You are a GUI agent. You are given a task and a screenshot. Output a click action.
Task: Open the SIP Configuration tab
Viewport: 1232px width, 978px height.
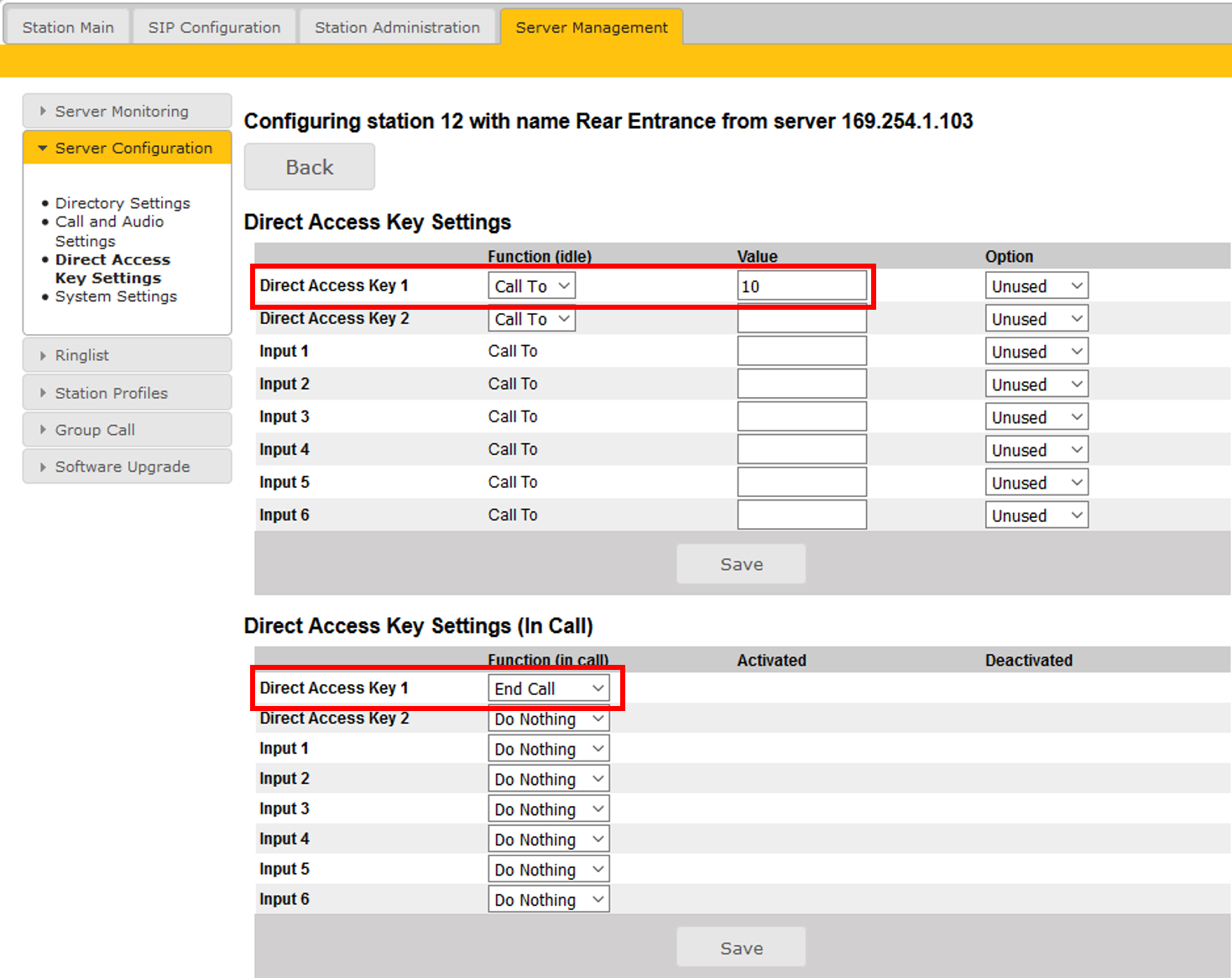(214, 28)
